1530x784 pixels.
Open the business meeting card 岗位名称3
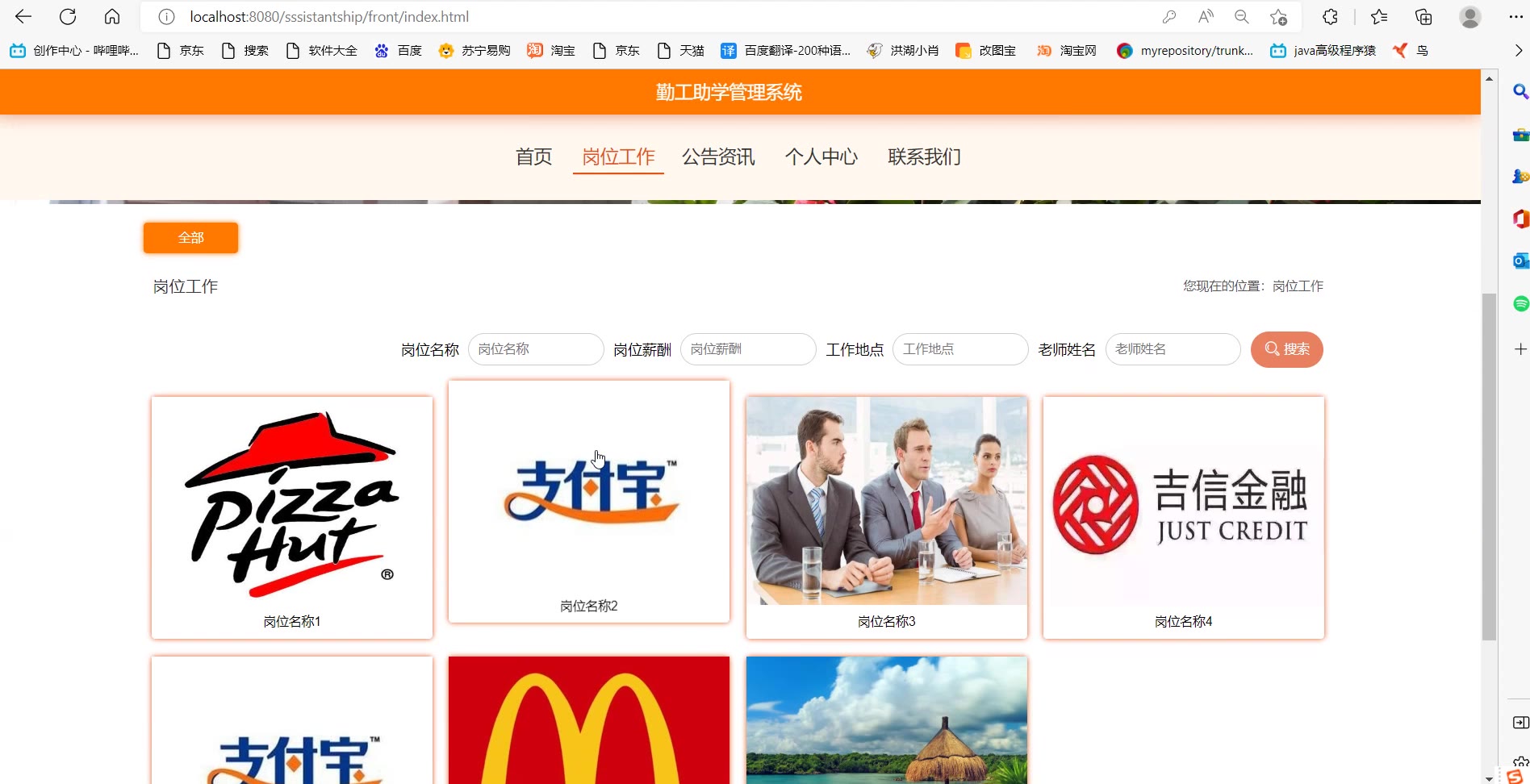887,517
